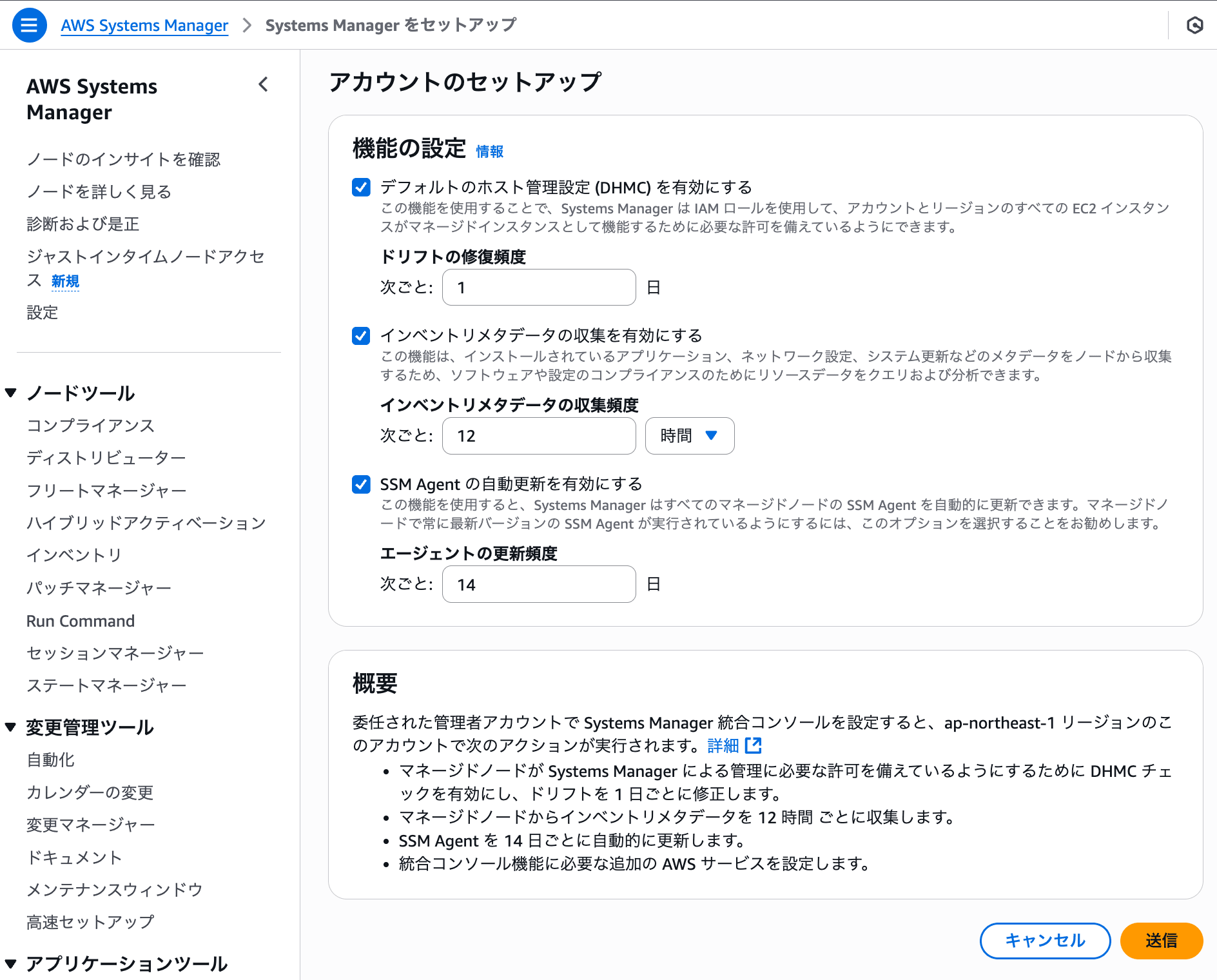
Task: Open ドキュメント in sidebar
Action: (74, 857)
